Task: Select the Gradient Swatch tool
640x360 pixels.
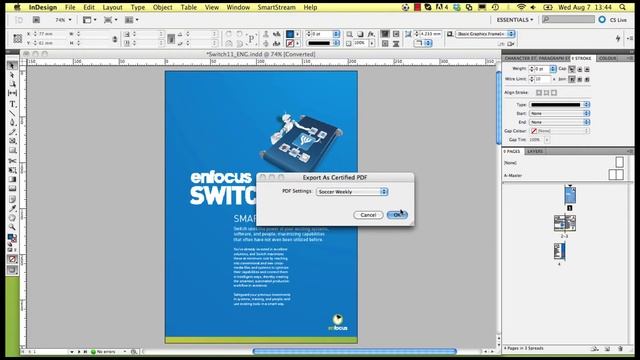Action: click(12, 179)
